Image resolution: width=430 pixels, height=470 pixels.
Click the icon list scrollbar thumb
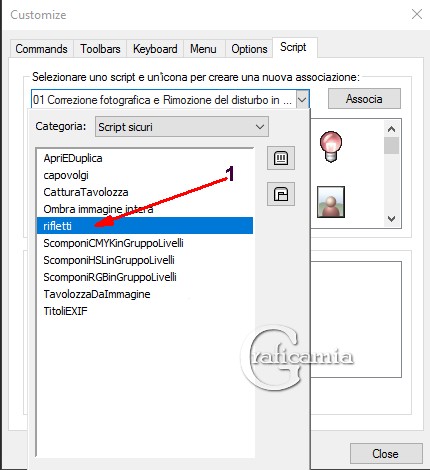click(x=391, y=145)
